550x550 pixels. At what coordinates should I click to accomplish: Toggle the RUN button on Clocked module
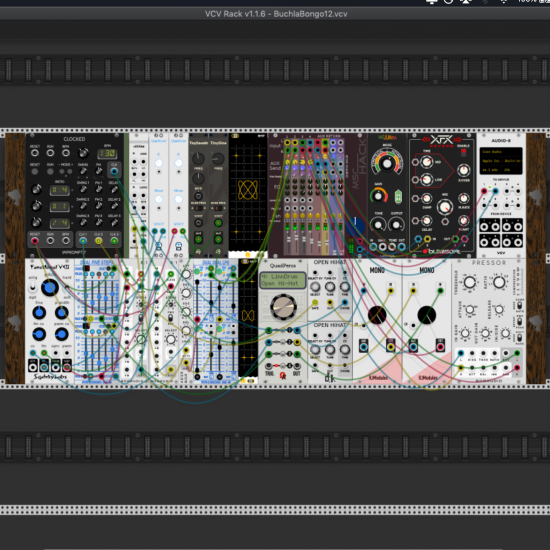pyautogui.click(x=50, y=172)
